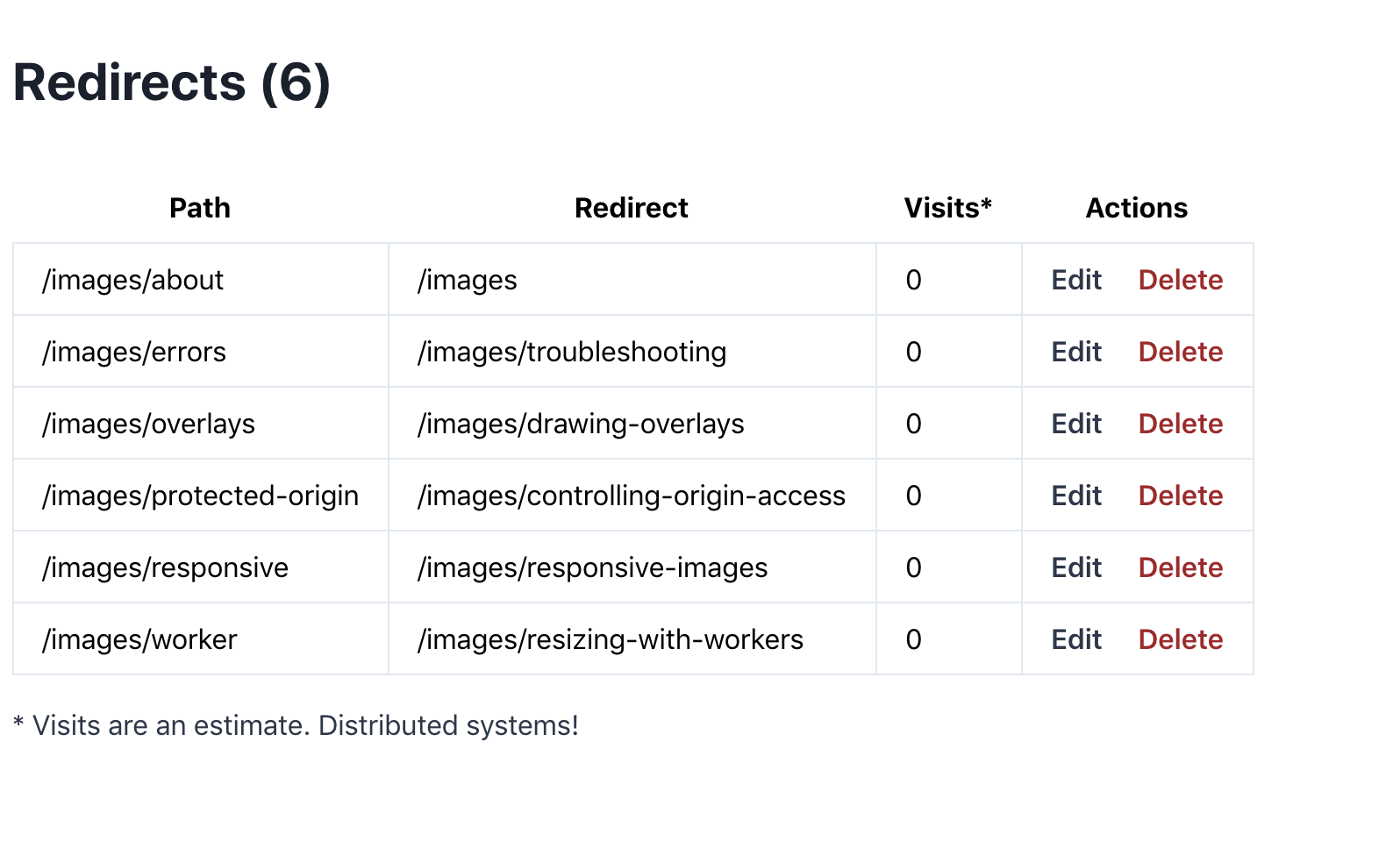Click the Visits column header

947,208
